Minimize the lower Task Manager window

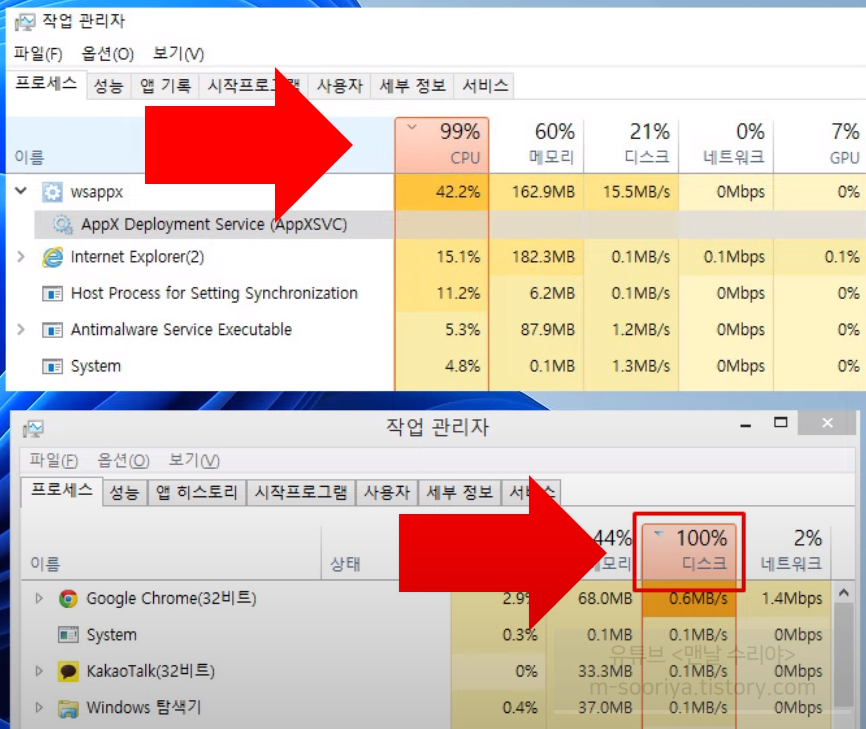(746, 424)
